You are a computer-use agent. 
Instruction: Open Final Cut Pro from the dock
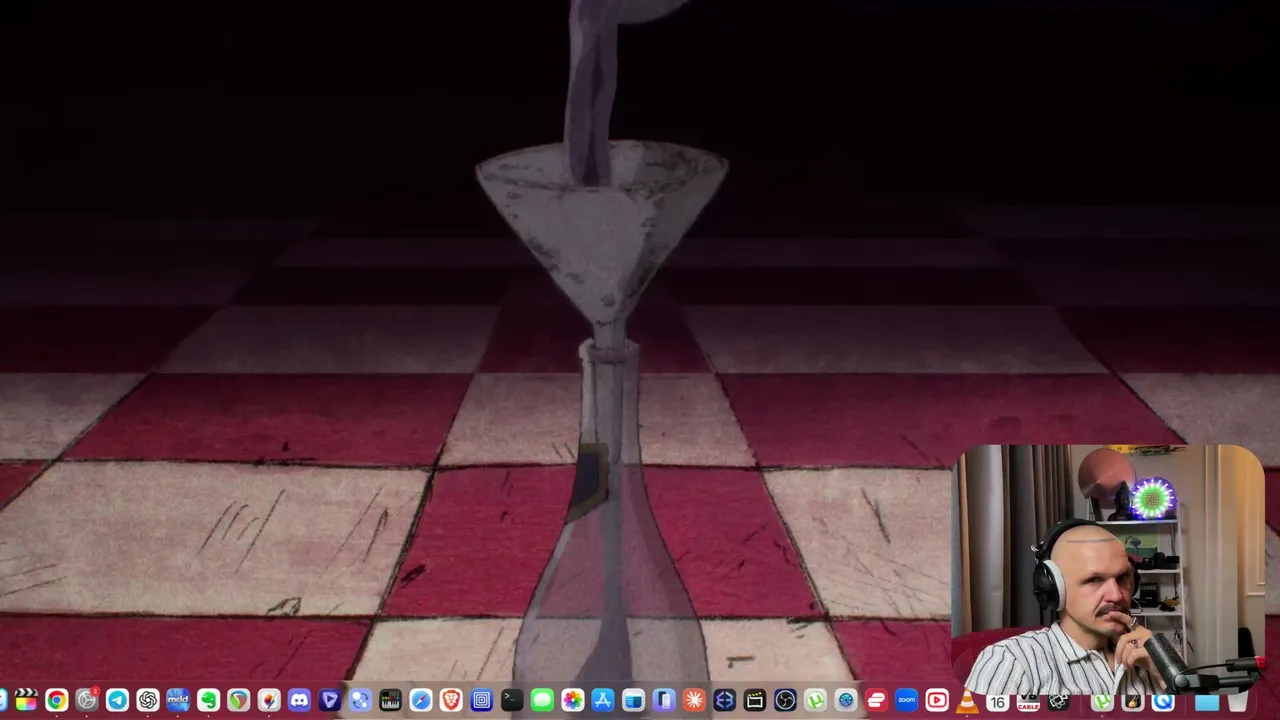click(26, 701)
